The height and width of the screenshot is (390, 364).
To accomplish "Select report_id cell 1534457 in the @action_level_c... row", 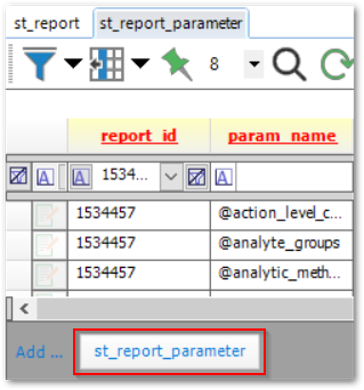I will 139,215.
